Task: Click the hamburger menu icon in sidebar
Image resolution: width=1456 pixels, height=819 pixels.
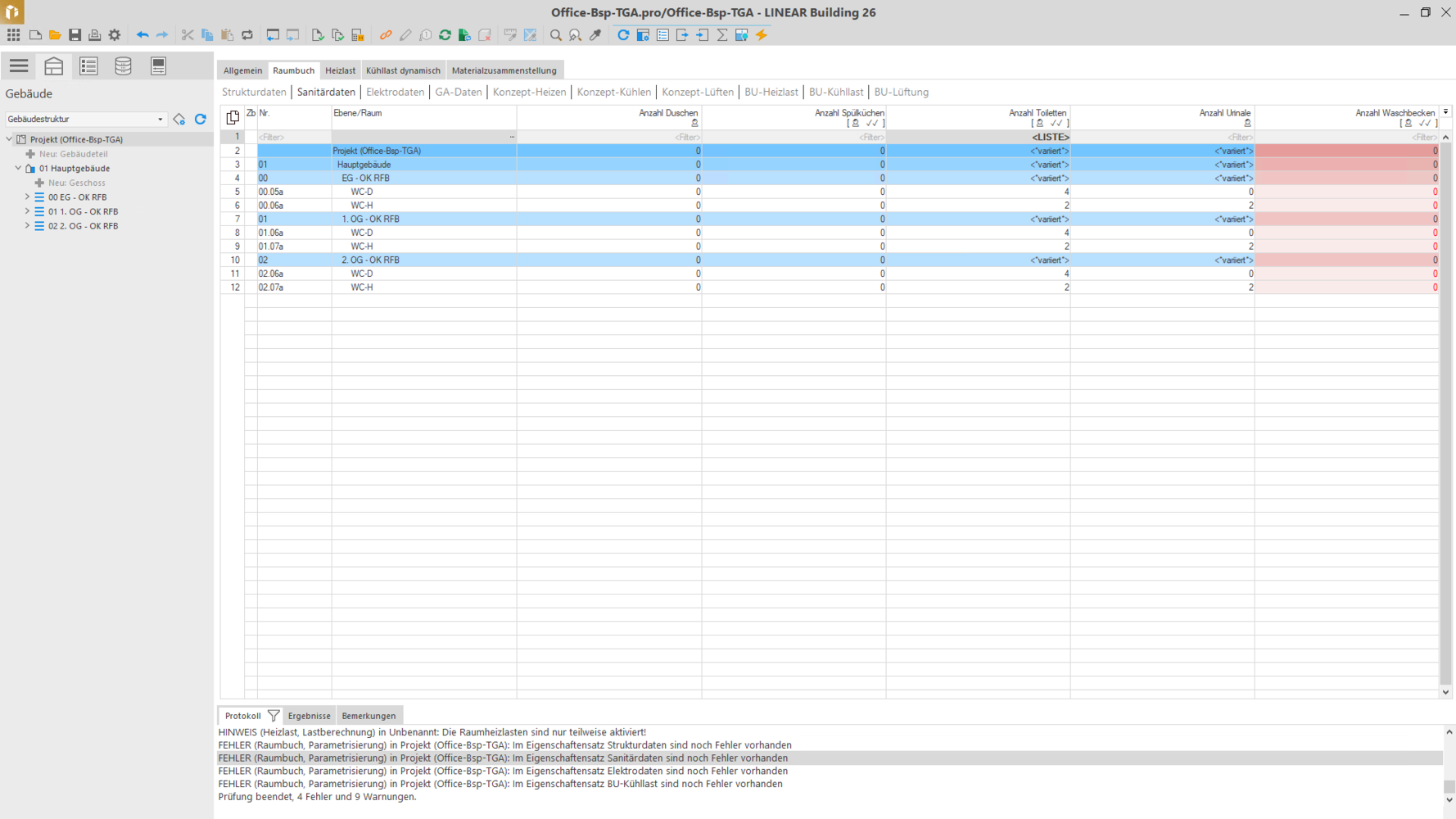Action: point(19,66)
